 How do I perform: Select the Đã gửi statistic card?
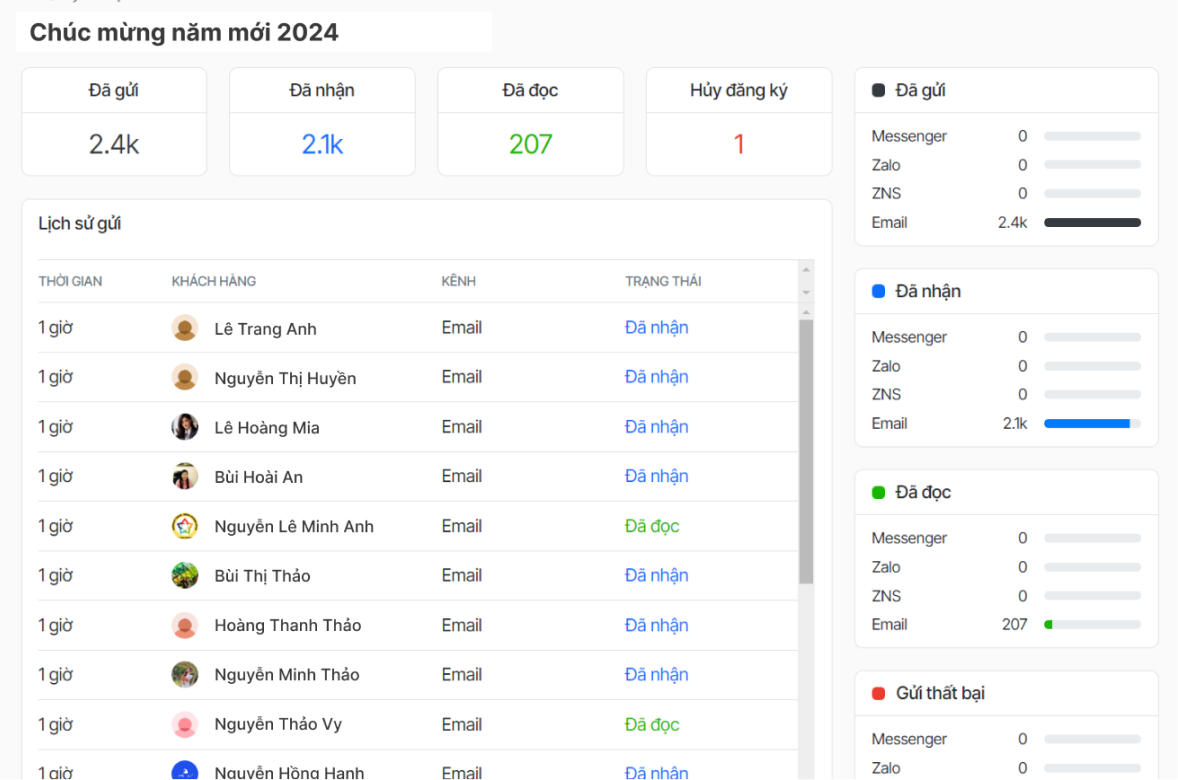(113, 122)
